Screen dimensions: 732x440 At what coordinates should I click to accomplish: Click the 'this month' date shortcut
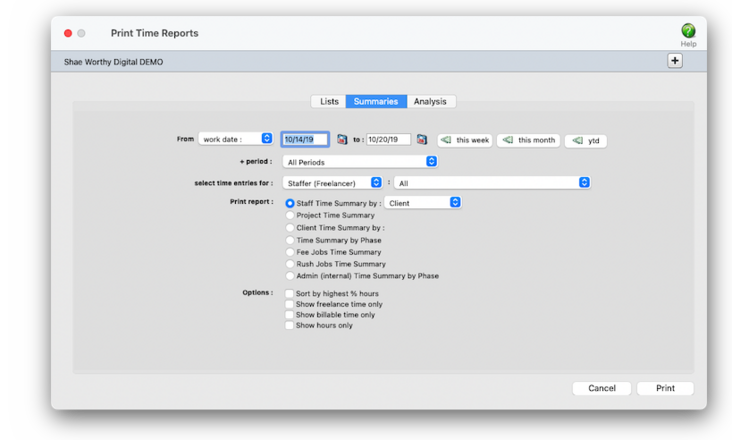528,140
